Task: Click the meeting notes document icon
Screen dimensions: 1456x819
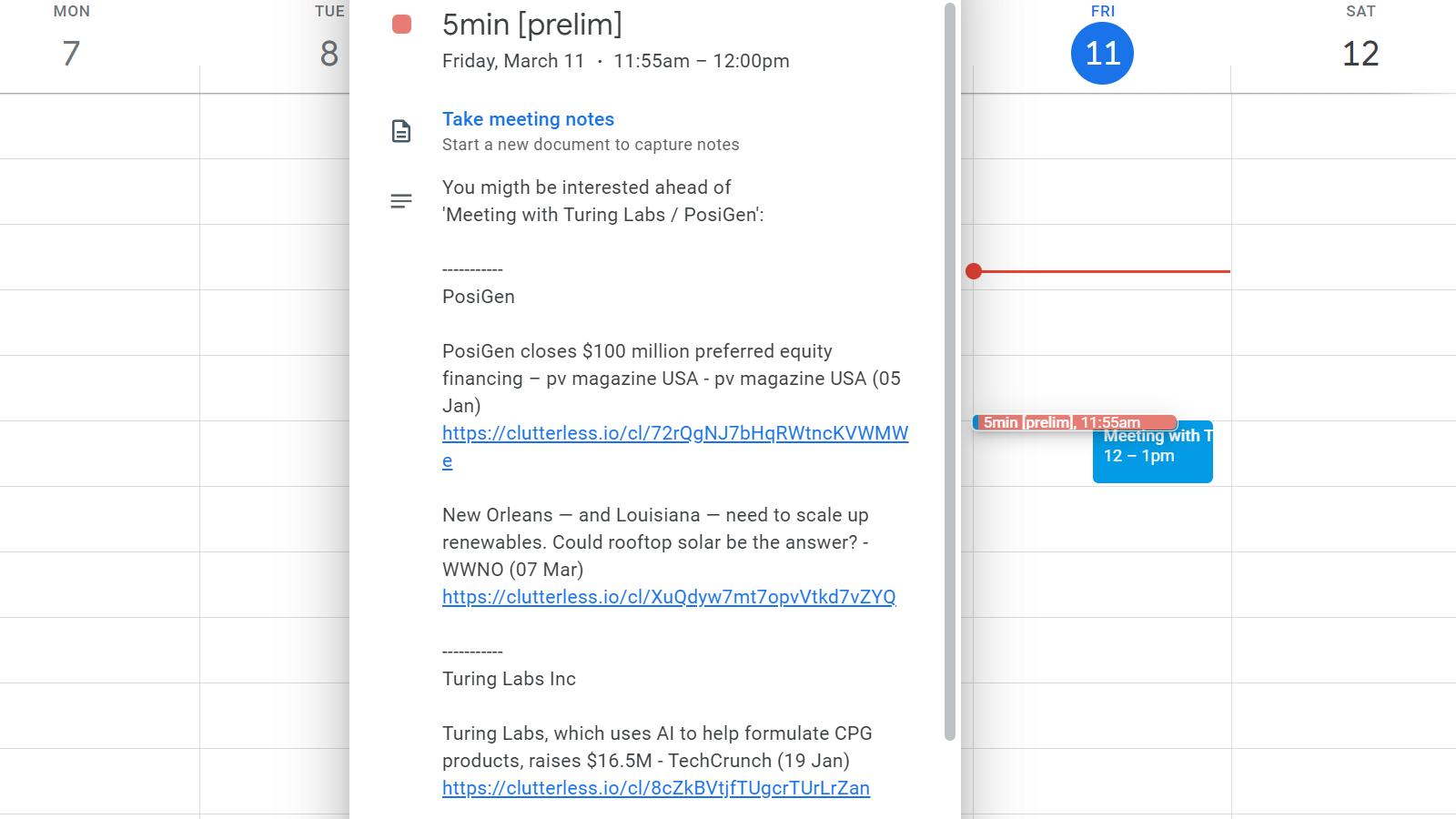Action: (401, 131)
